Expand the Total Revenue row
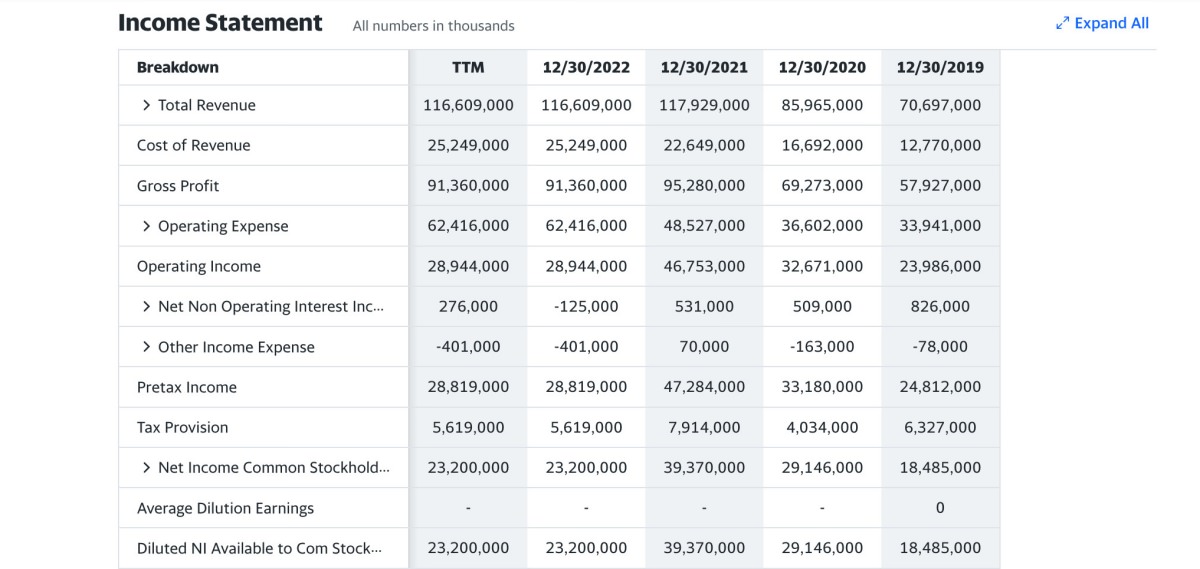Screen dimensions: 1200x569 click(x=147, y=105)
